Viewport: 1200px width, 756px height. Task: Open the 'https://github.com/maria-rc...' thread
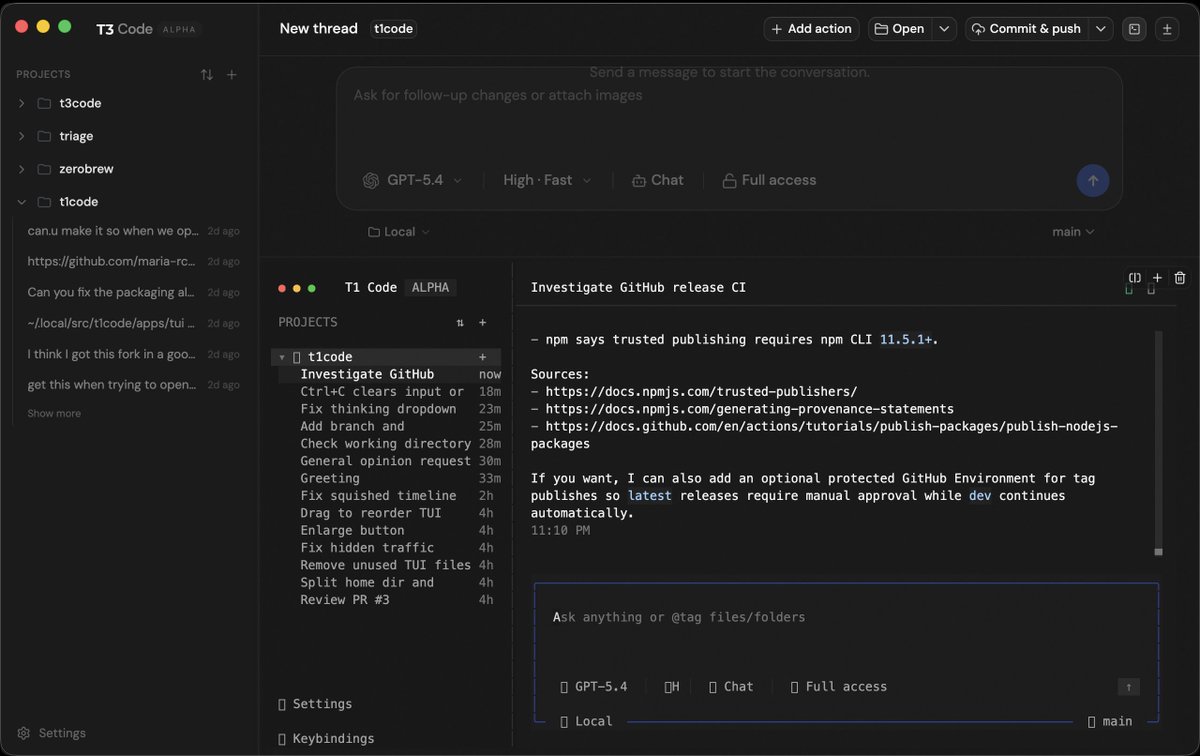(132, 262)
